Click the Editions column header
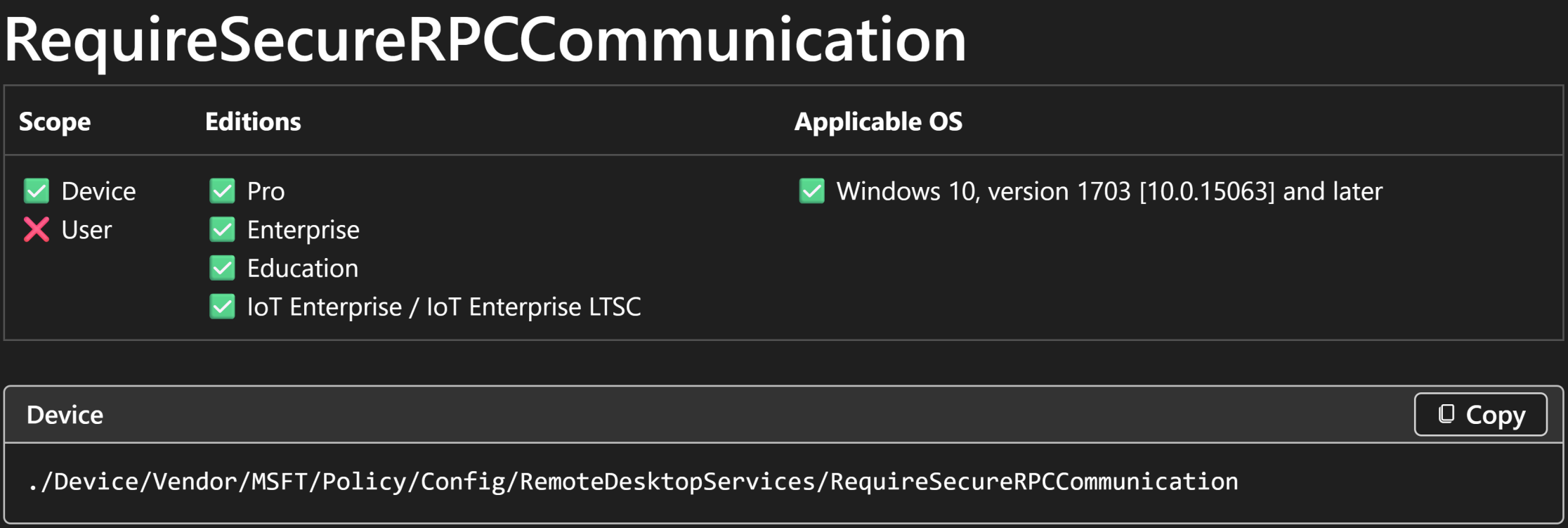1568x528 pixels. (253, 122)
